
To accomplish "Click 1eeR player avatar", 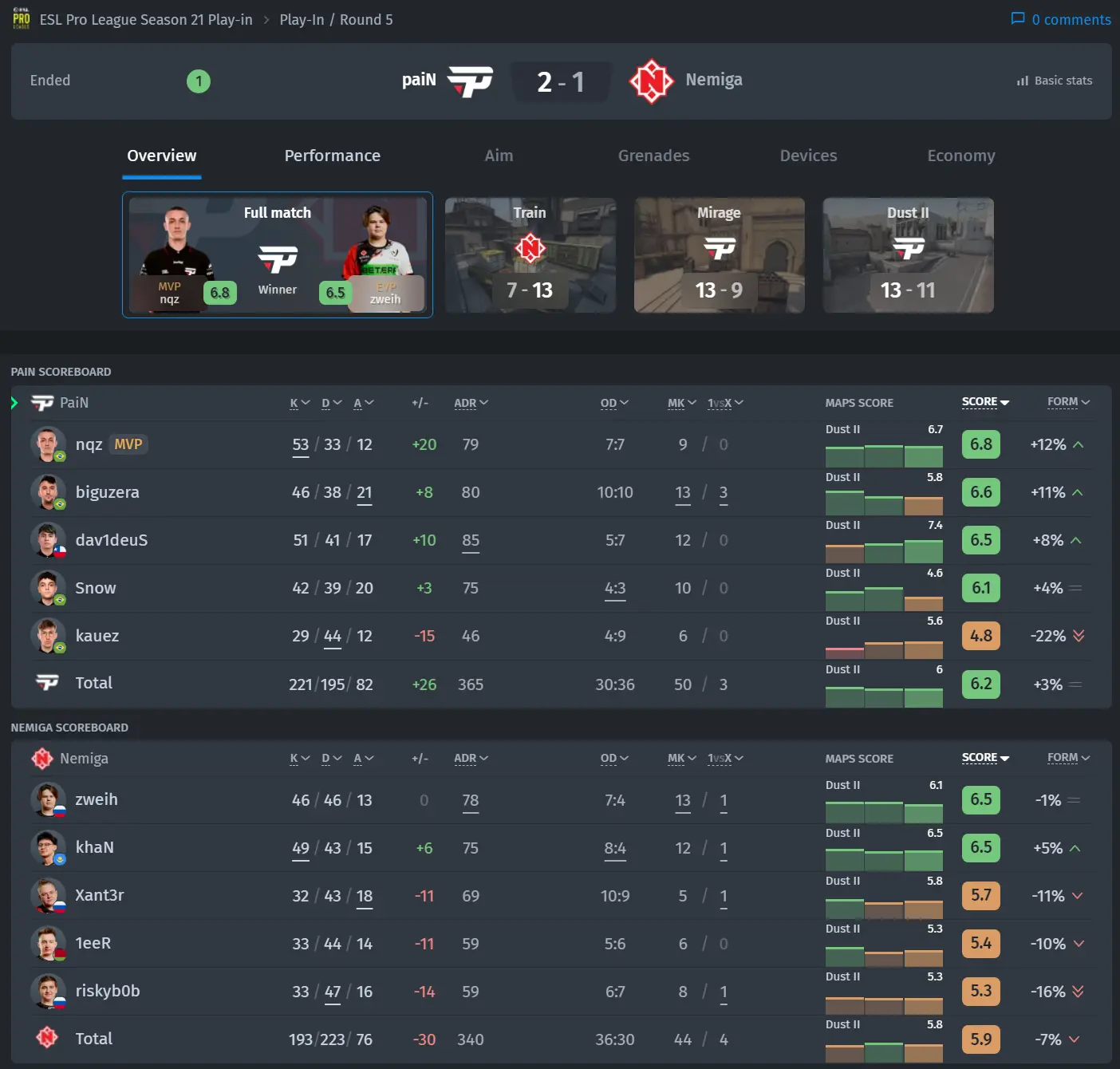I will pos(48,943).
